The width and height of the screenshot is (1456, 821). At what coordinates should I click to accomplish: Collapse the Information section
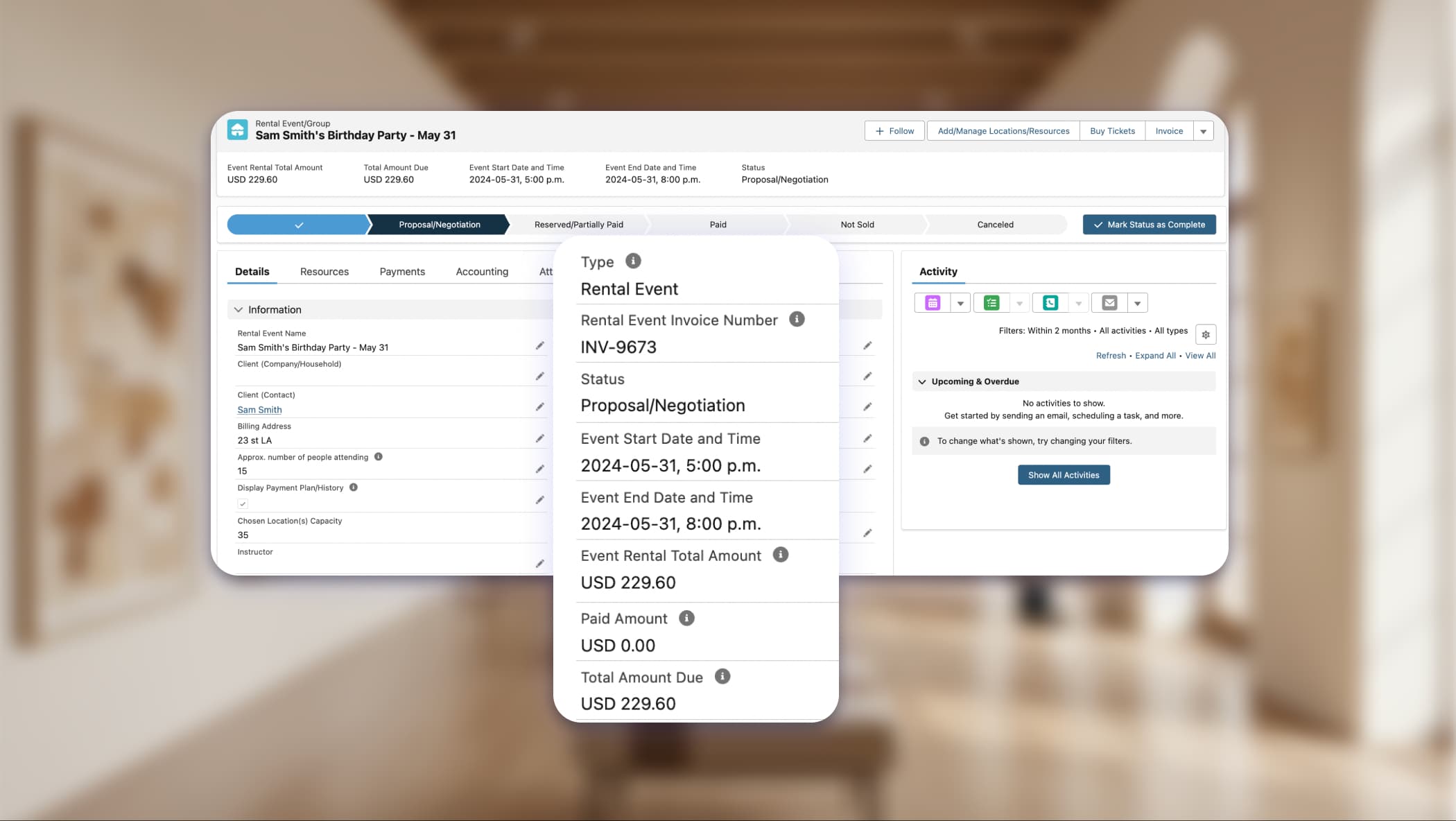(239, 309)
